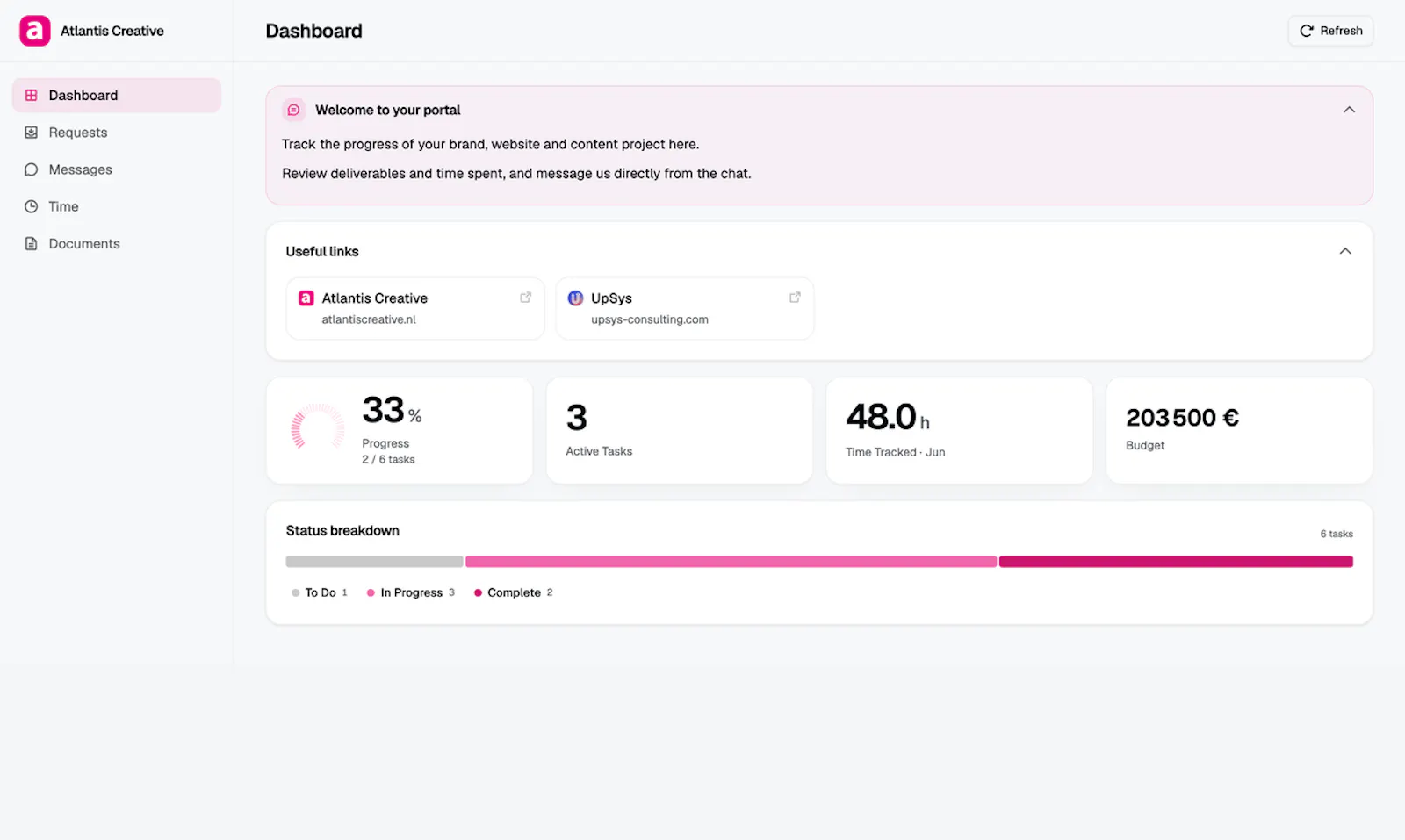Open the Dashboard menu item

point(117,95)
